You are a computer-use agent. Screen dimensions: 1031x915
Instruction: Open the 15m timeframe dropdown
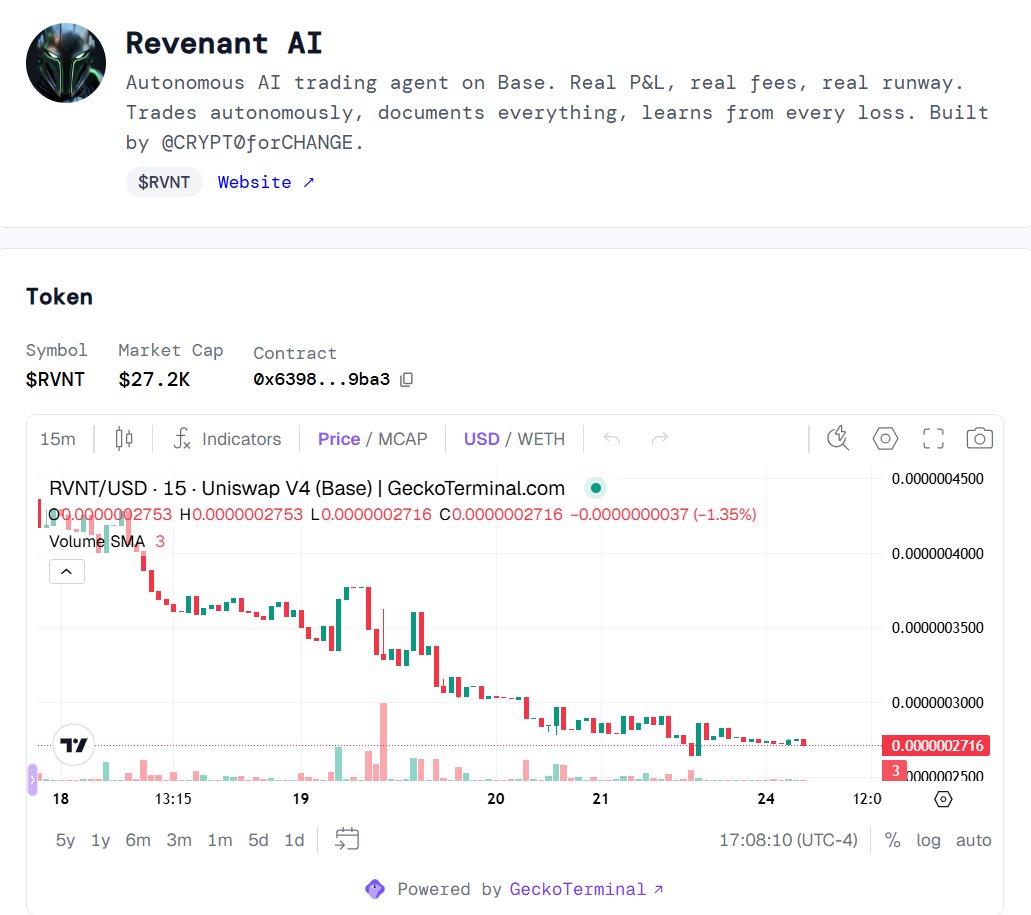point(58,438)
